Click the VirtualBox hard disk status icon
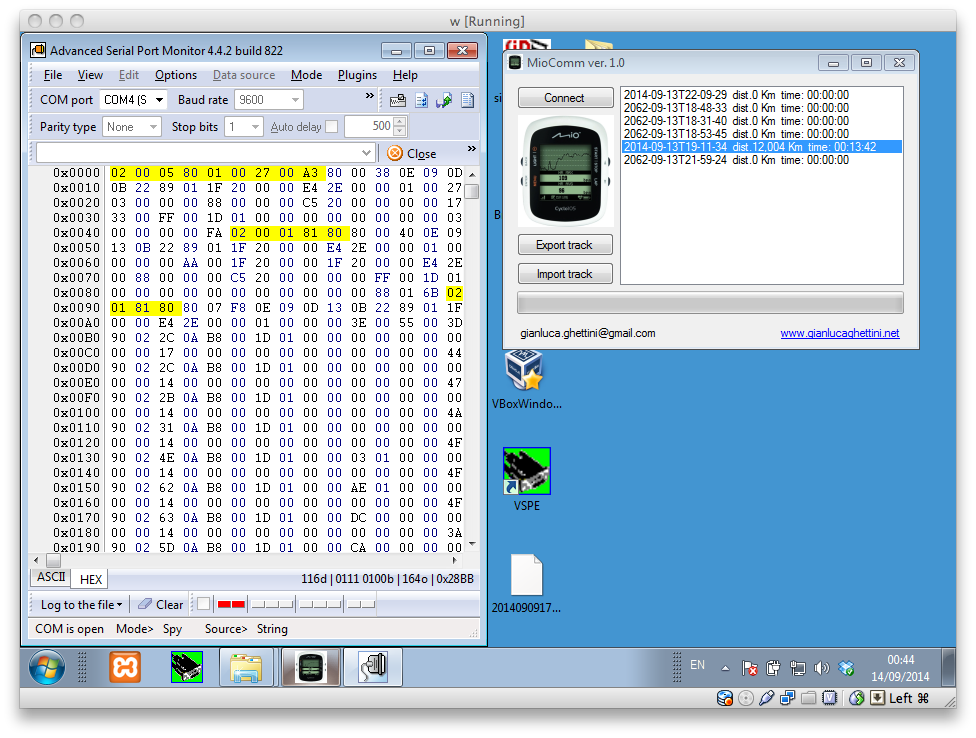The image size is (976, 738). (725, 698)
